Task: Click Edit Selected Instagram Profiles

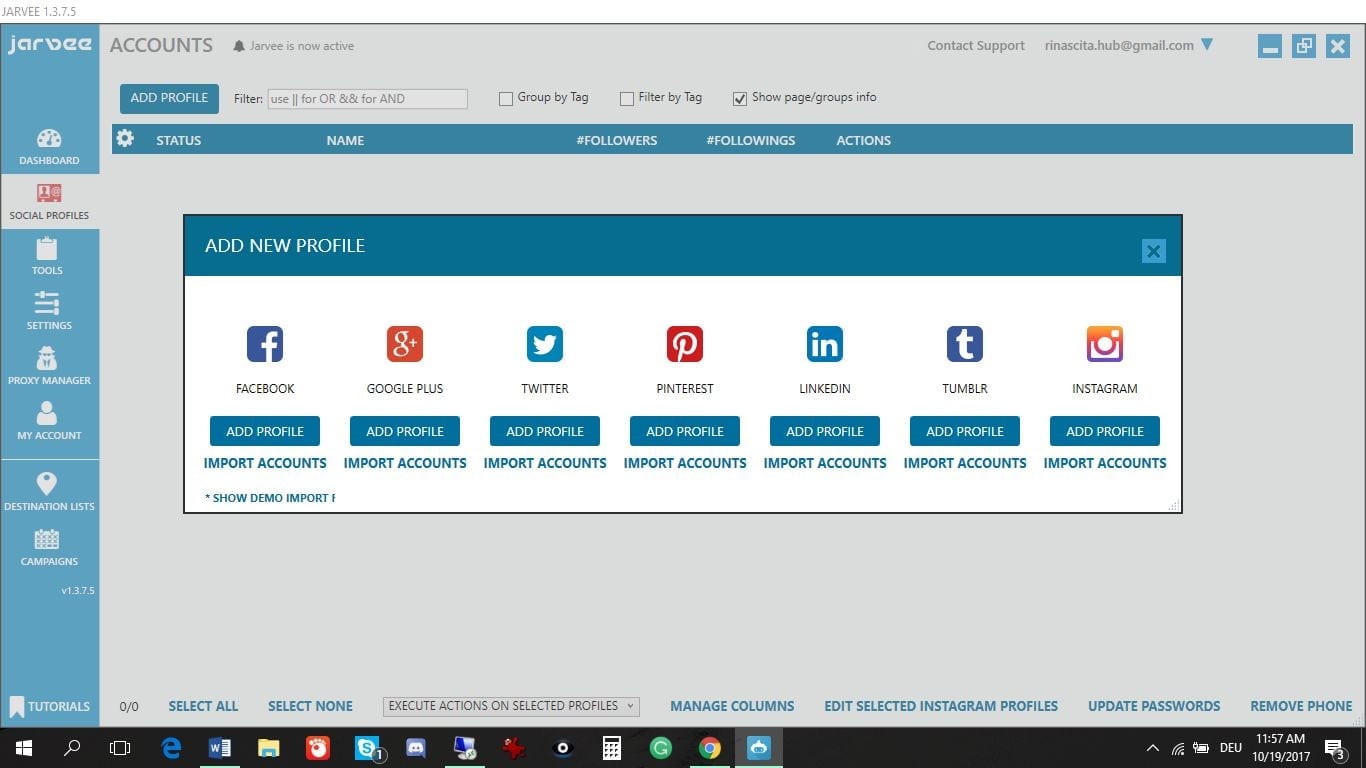Action: click(941, 706)
